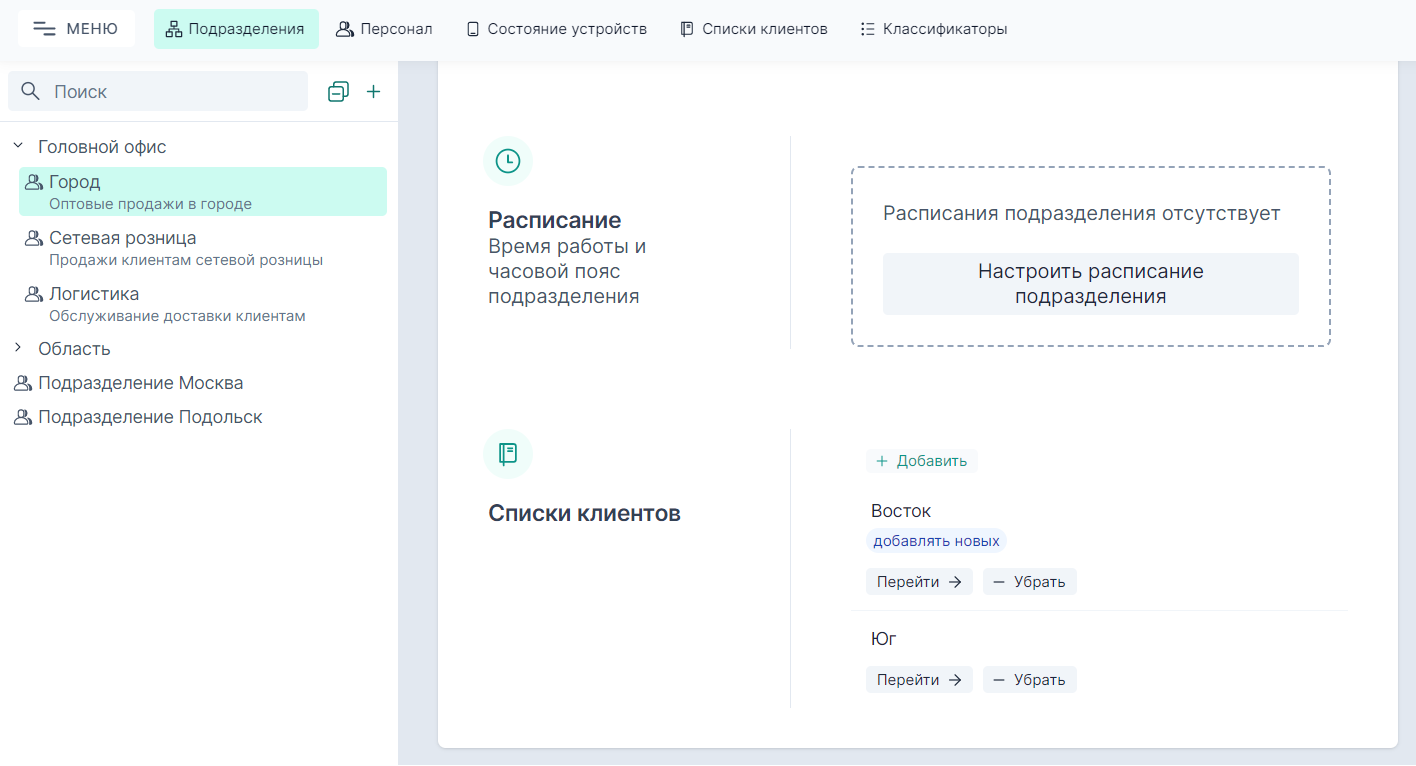Click Убрать to remove the Восток list
The image size is (1416, 766).
pyautogui.click(x=1029, y=581)
